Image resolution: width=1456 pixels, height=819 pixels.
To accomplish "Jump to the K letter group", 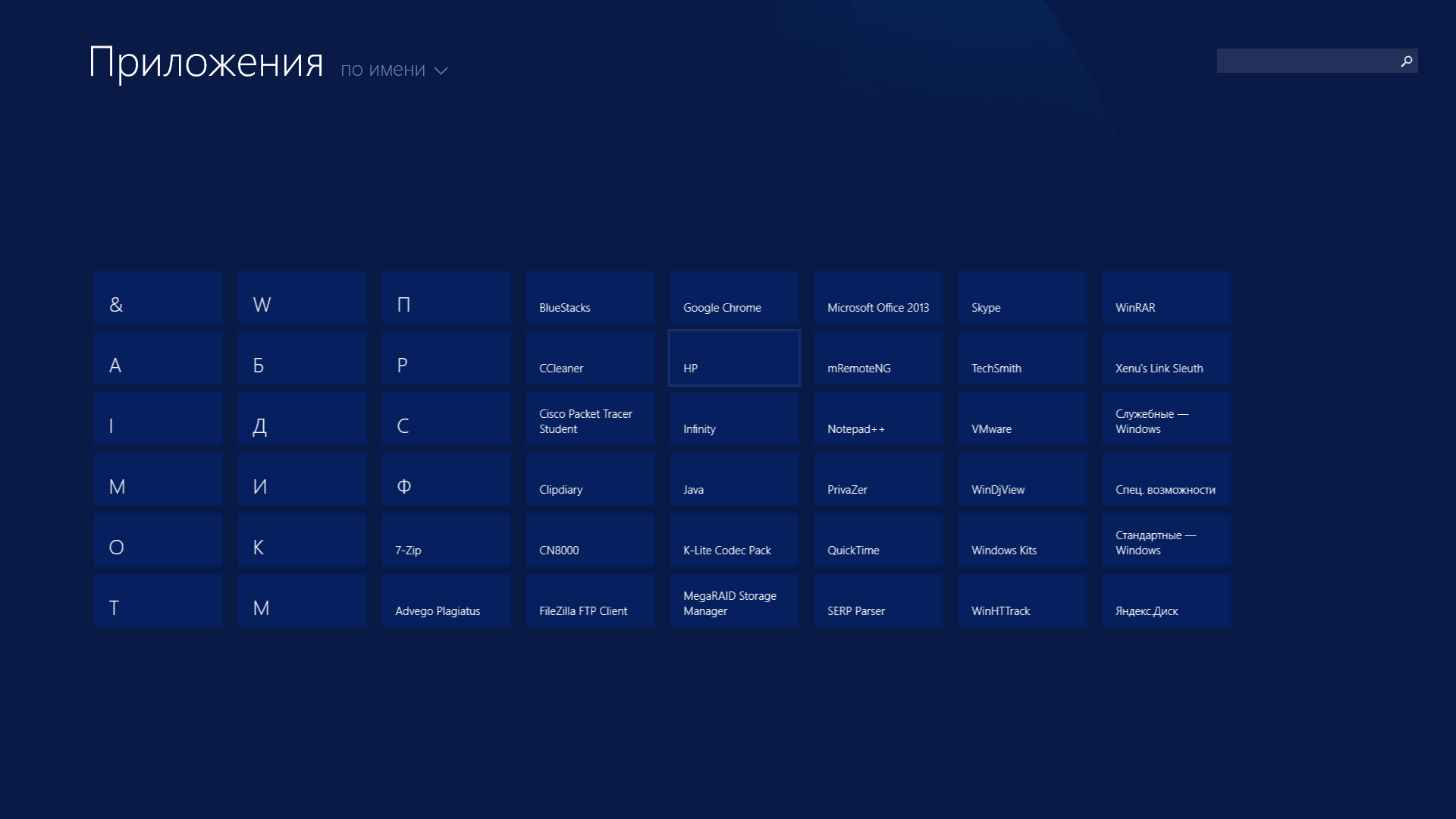I will (x=302, y=540).
